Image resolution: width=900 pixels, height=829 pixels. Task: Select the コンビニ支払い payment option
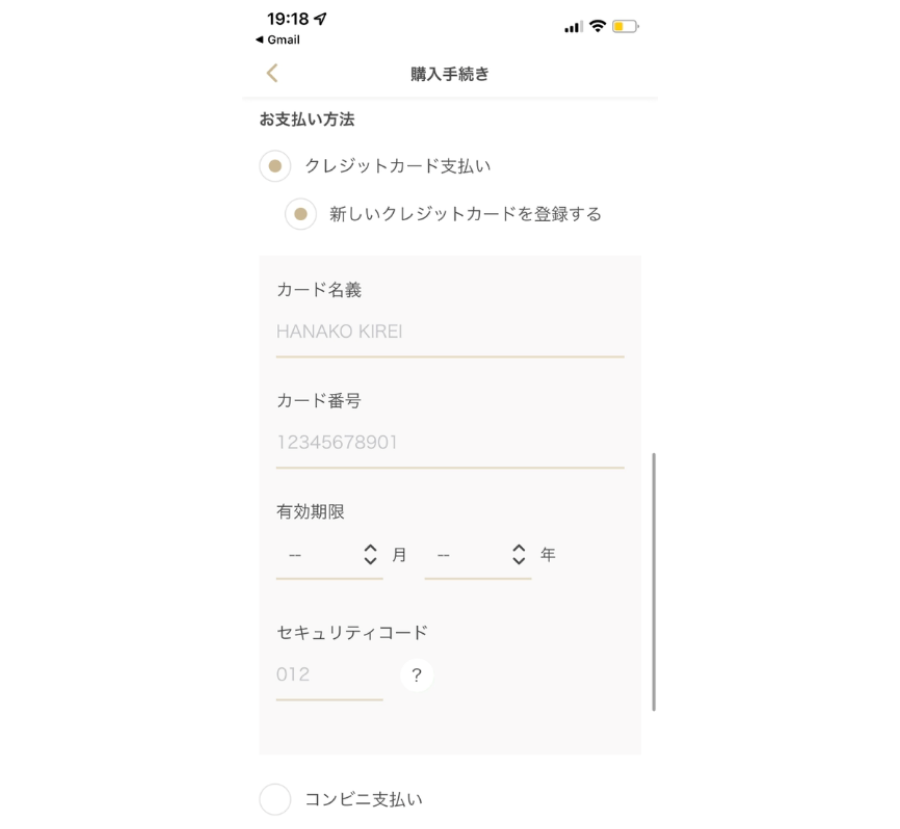tap(275, 800)
